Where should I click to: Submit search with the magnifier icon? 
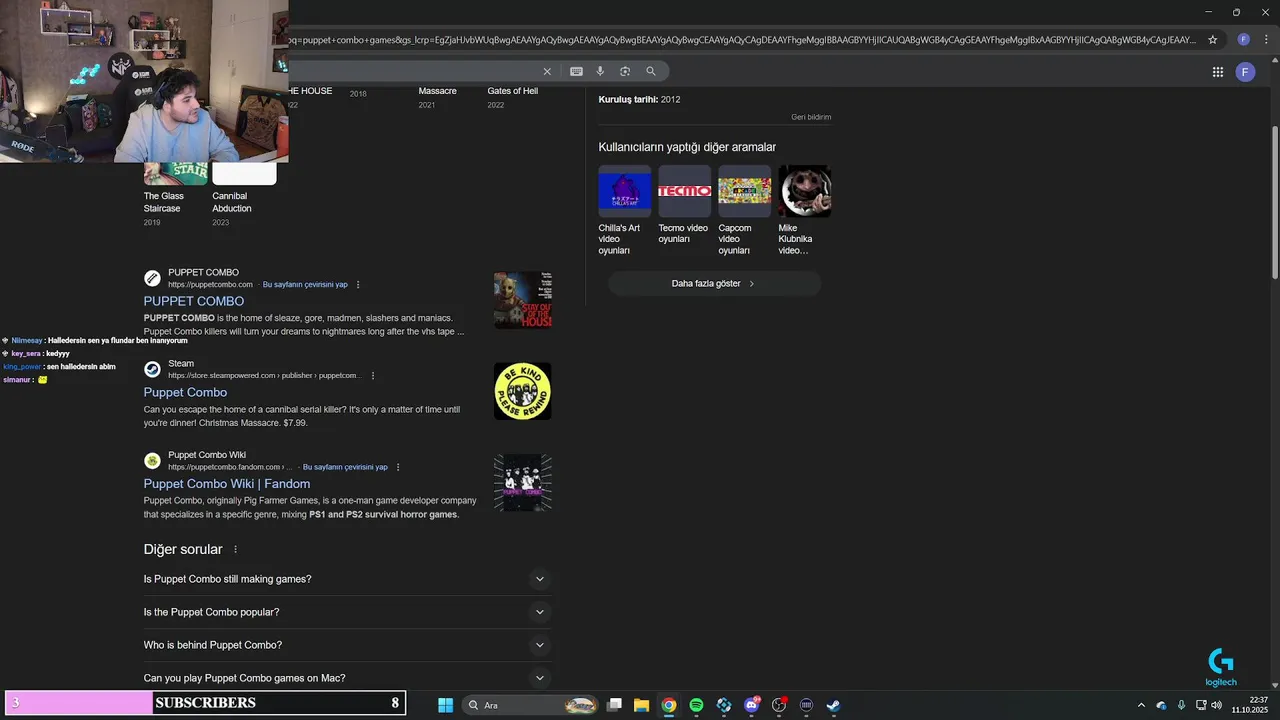coord(651,71)
